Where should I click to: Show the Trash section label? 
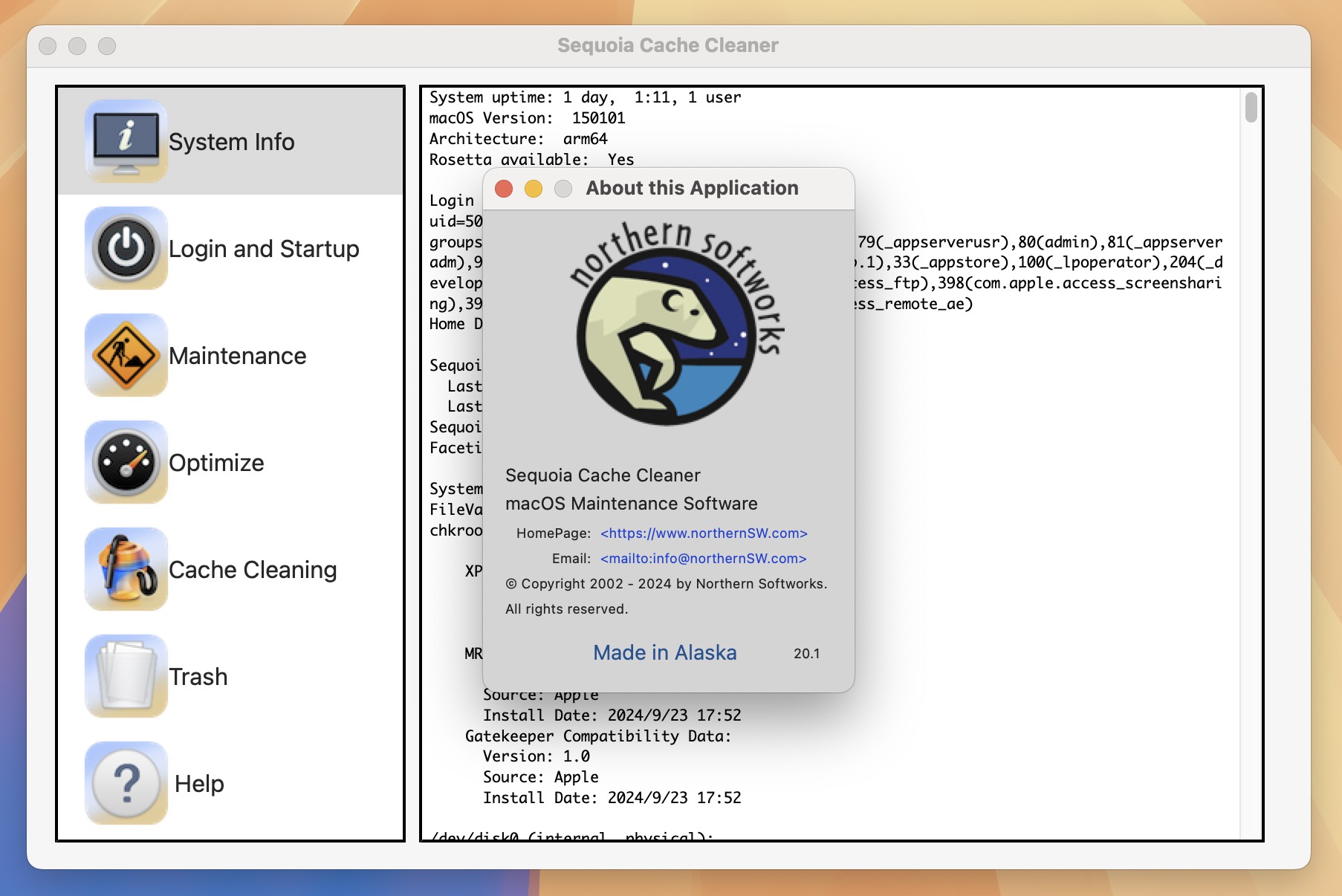[198, 677]
